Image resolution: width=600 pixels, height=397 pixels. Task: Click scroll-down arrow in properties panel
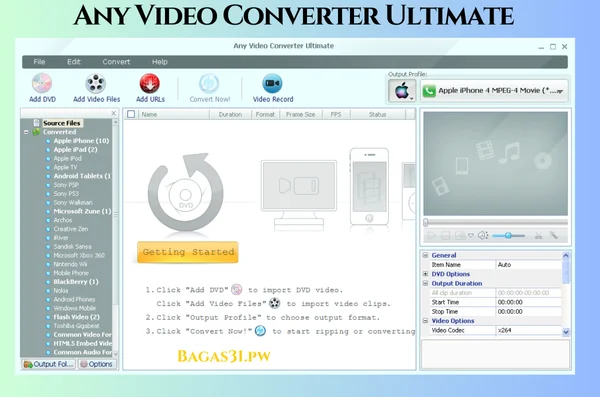click(x=566, y=332)
